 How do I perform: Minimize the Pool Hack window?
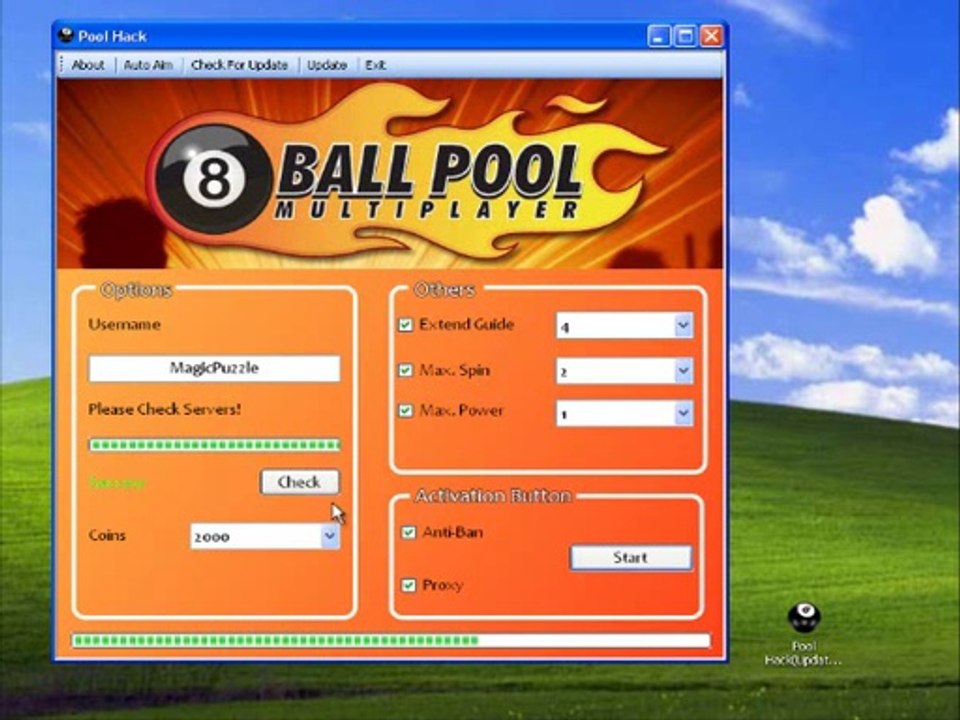658,37
